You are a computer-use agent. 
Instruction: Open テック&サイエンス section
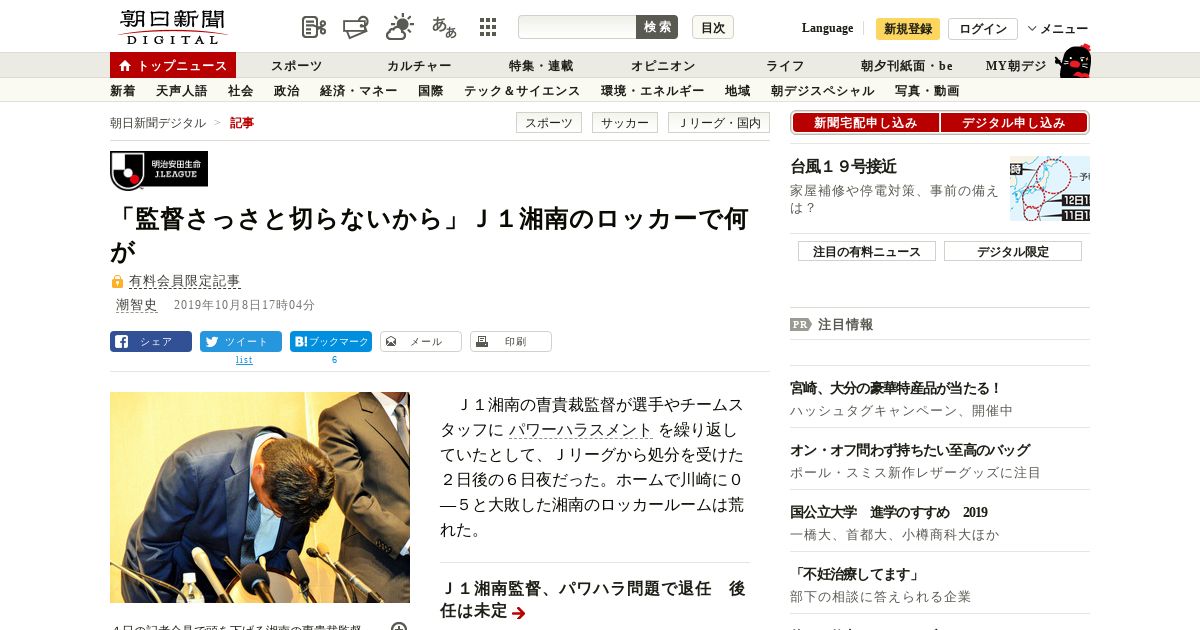522,90
